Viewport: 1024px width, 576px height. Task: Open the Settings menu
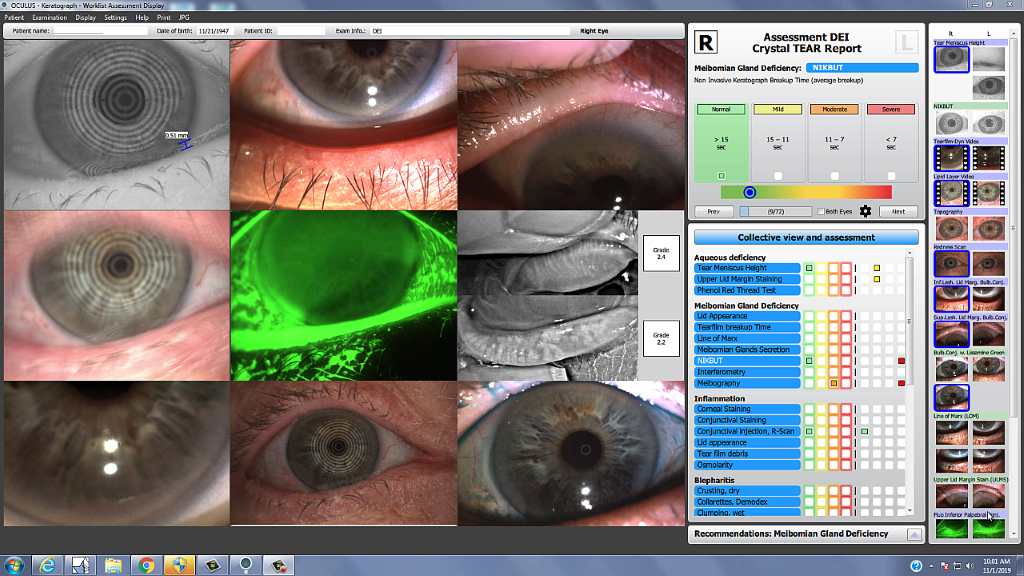coord(116,18)
